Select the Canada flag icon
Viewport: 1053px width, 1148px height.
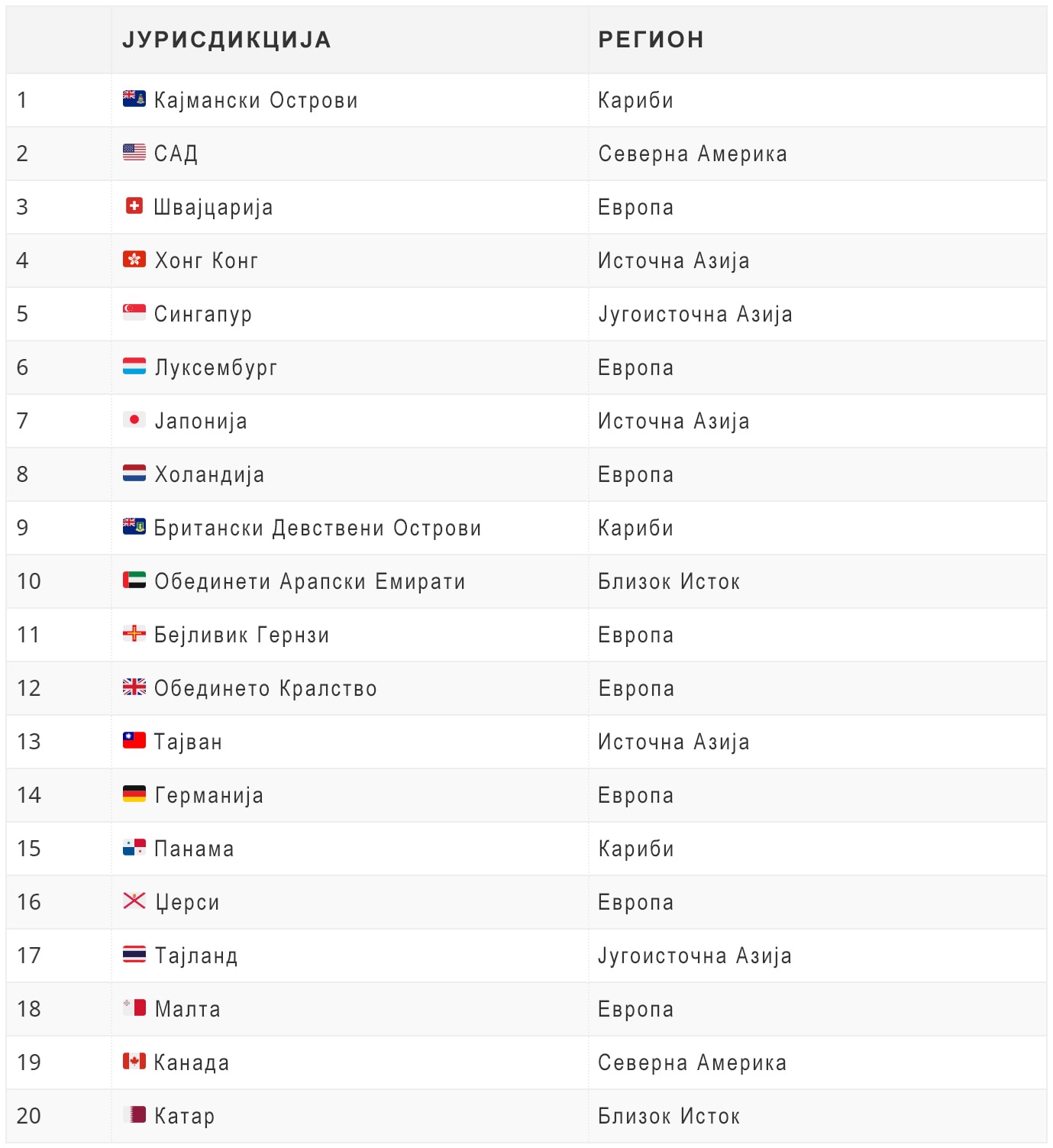pyautogui.click(x=134, y=1061)
